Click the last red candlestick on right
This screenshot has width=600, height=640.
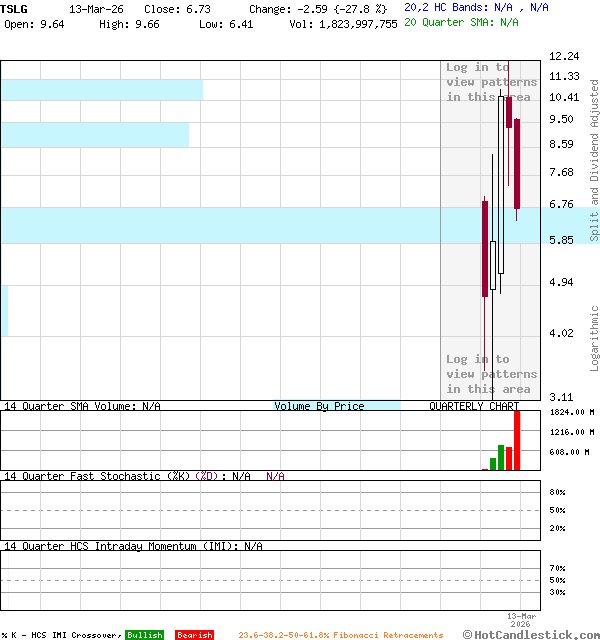pyautogui.click(x=517, y=165)
